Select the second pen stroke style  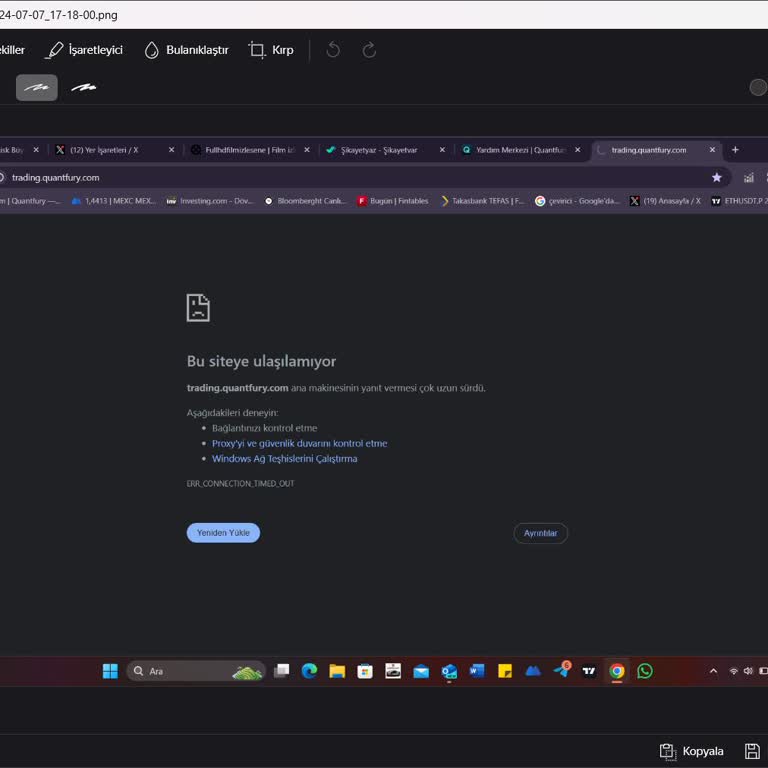pyautogui.click(x=84, y=88)
